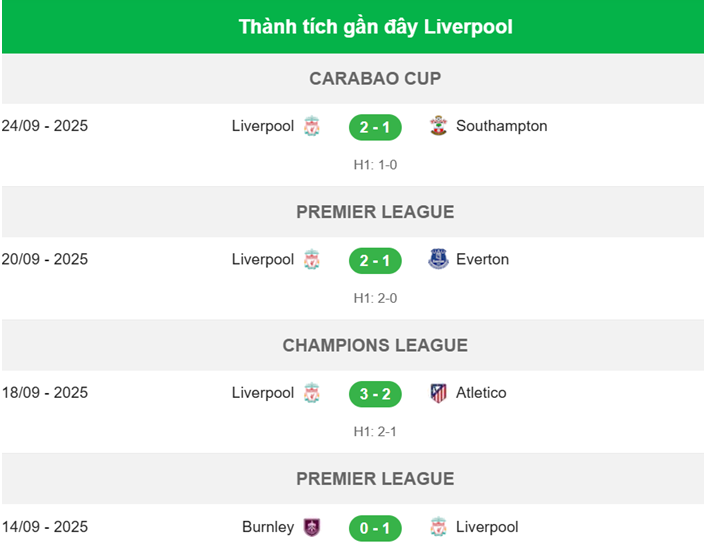Click Liverpool crest in Everton match row
The height and width of the screenshot is (556, 708).
(312, 260)
